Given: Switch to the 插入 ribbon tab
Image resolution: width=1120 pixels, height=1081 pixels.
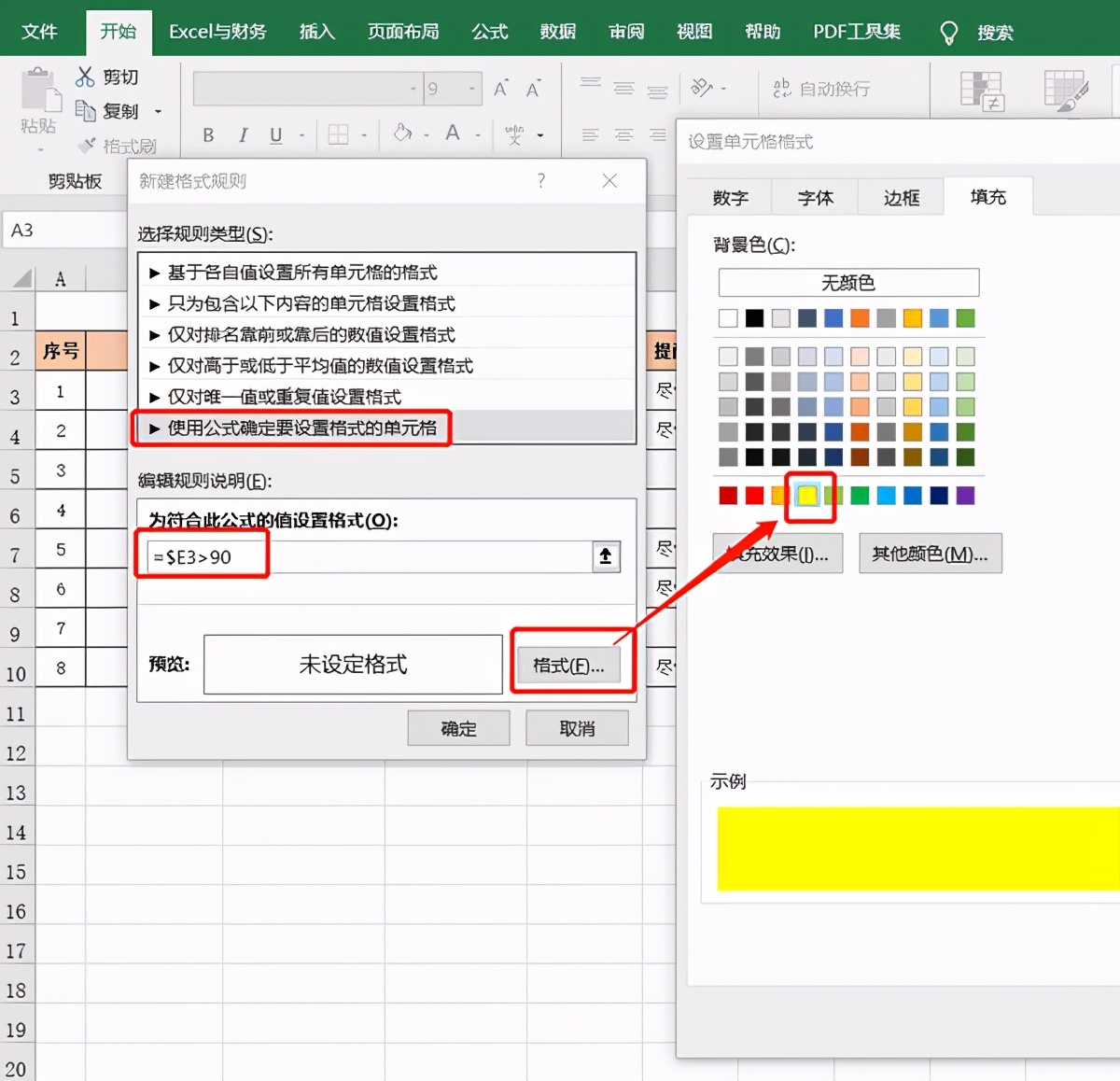Looking at the screenshot, I should click(316, 32).
